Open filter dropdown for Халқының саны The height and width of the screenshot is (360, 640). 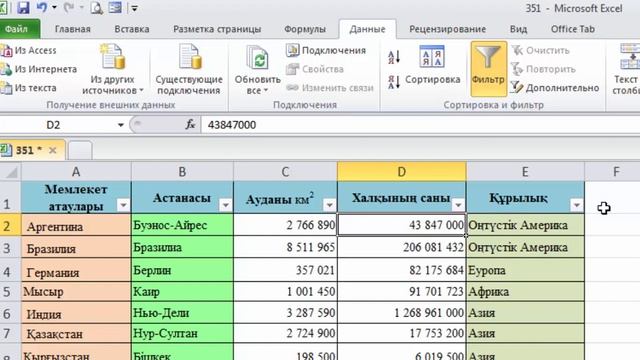click(x=458, y=205)
